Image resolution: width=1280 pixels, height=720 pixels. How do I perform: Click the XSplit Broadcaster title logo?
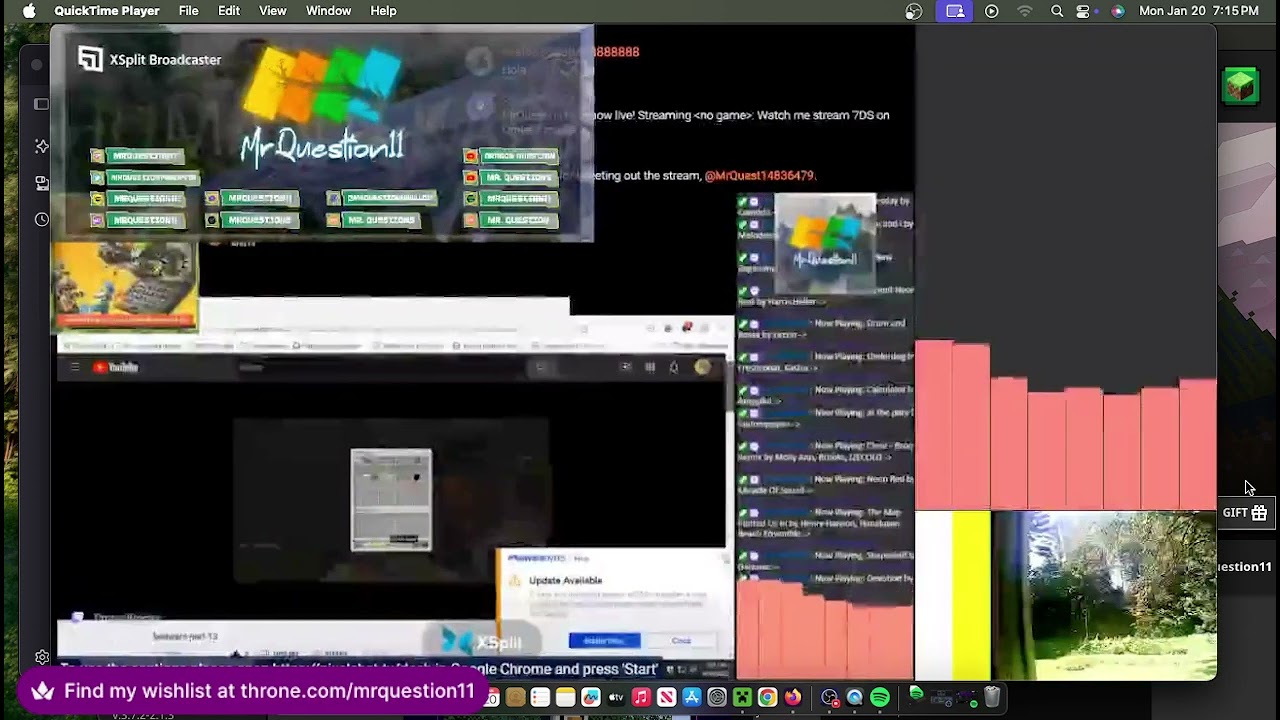[x=150, y=60]
